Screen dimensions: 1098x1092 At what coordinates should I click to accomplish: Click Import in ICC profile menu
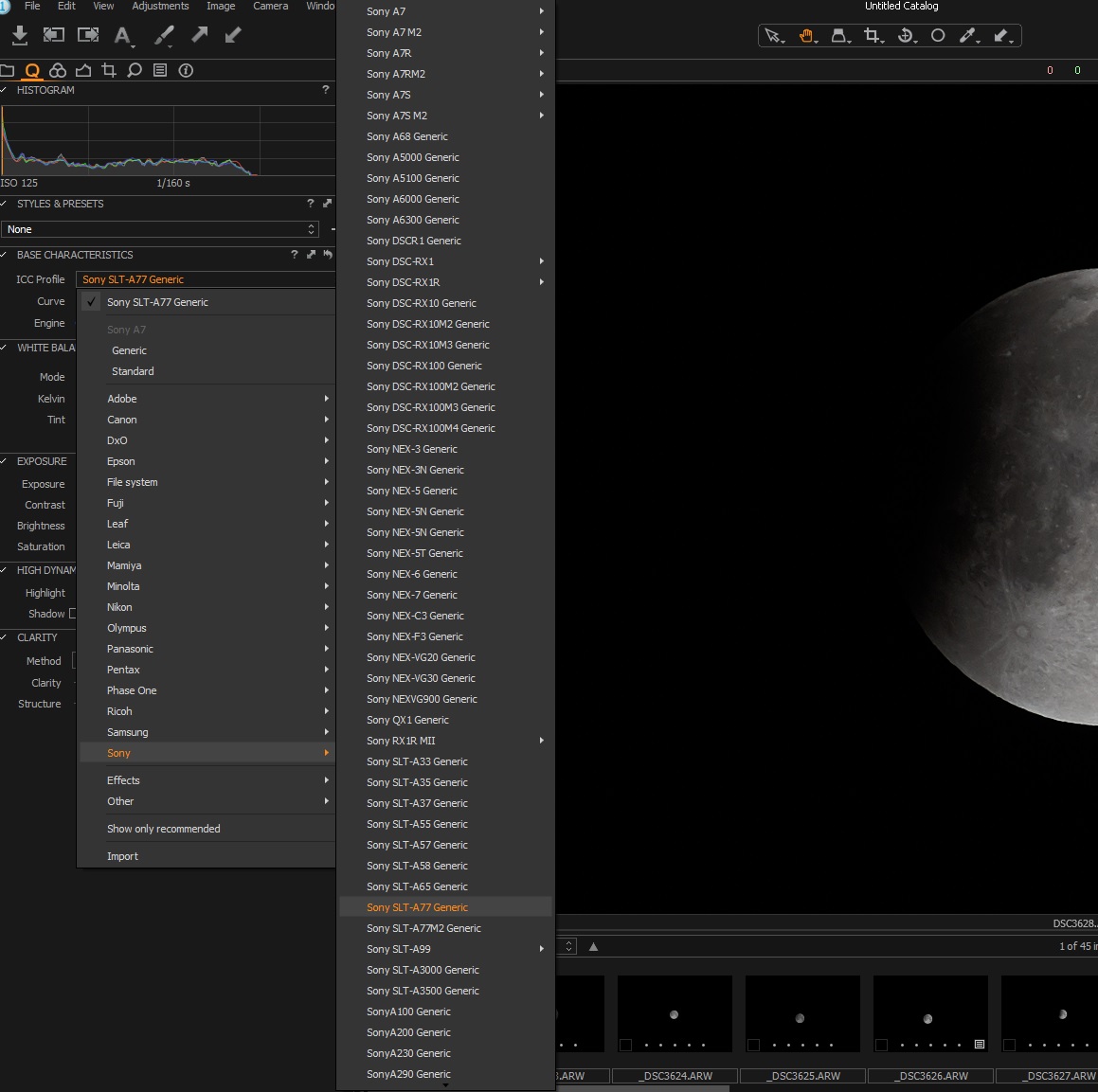click(122, 856)
